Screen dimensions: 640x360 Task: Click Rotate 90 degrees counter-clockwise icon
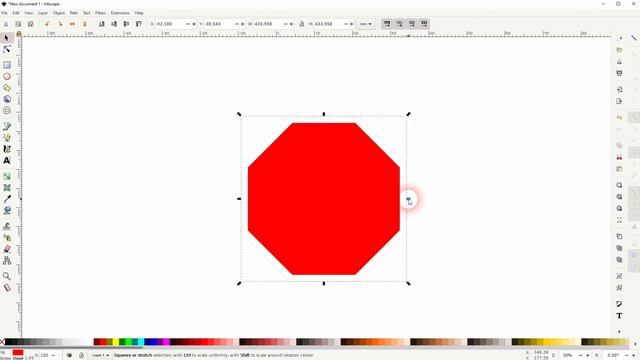[x=47, y=24]
